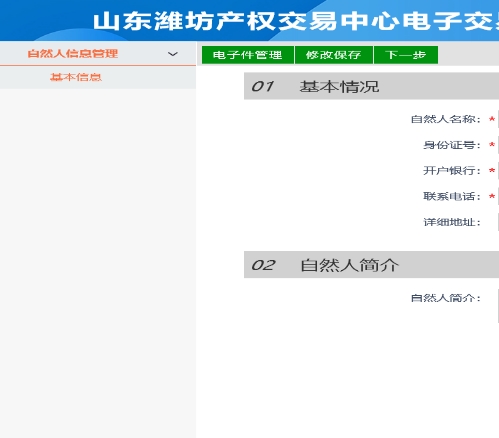Click the 身份证号 label
Viewport: 499px width, 438px height.
point(452,145)
